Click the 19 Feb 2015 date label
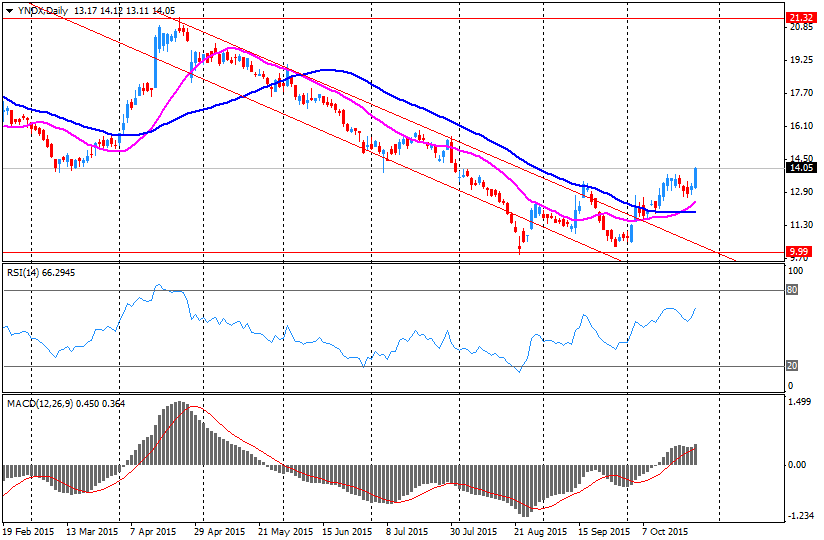The image size is (824, 540). 29,532
